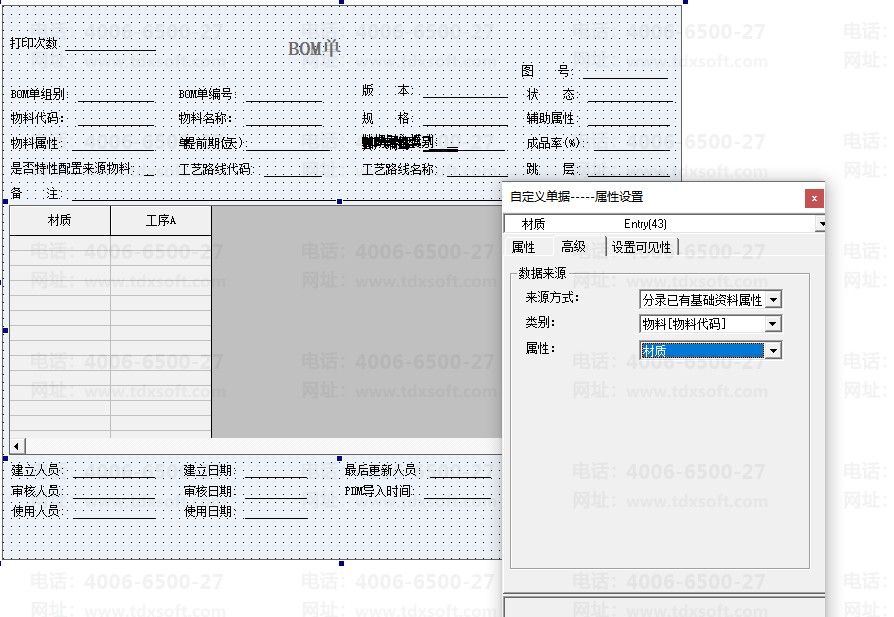Open the 属性 材质 dropdown arrow
Image resolution: width=894 pixels, height=617 pixels.
click(773, 350)
